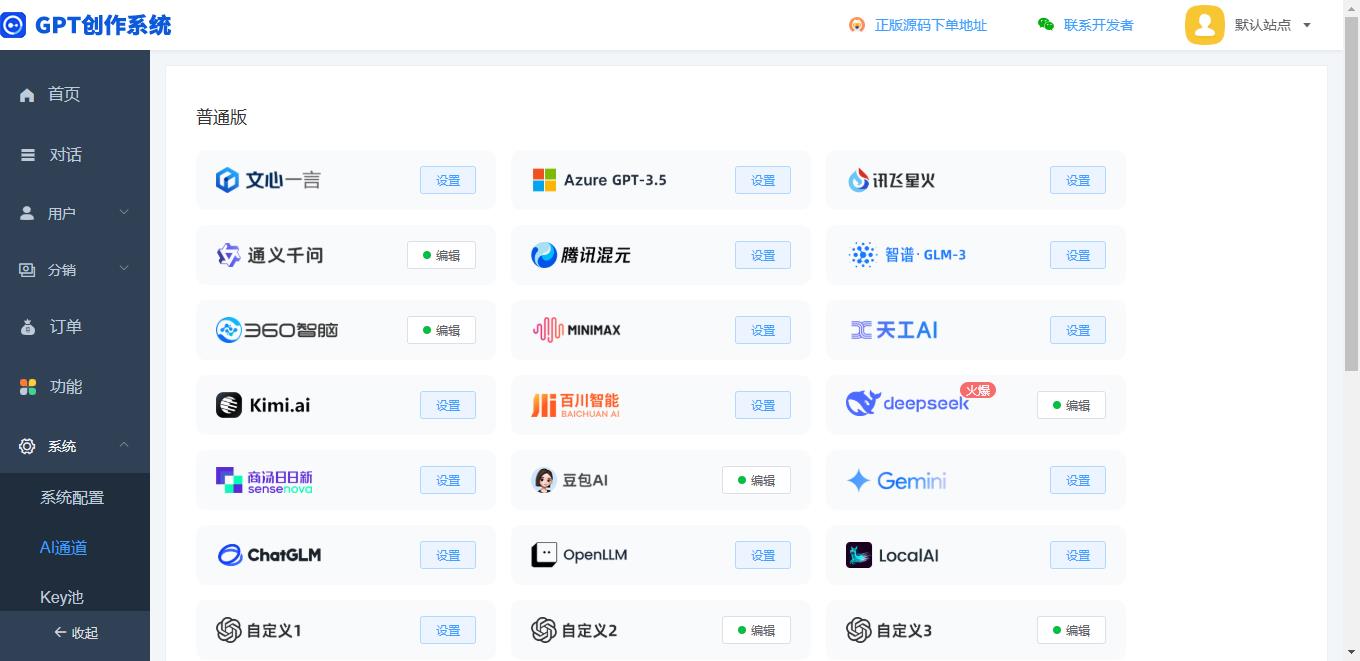The image size is (1360, 661).
Task: Click the Kimi.ai logo icon
Action: [229, 405]
